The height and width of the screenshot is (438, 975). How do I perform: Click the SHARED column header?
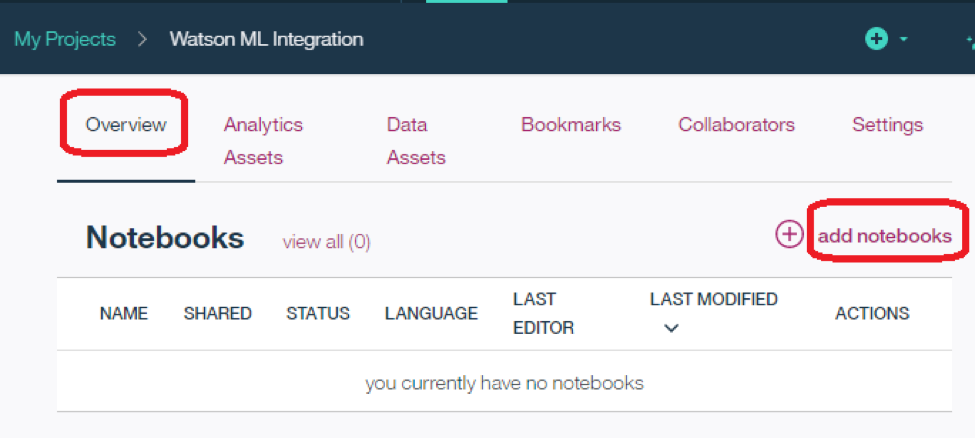(x=218, y=314)
